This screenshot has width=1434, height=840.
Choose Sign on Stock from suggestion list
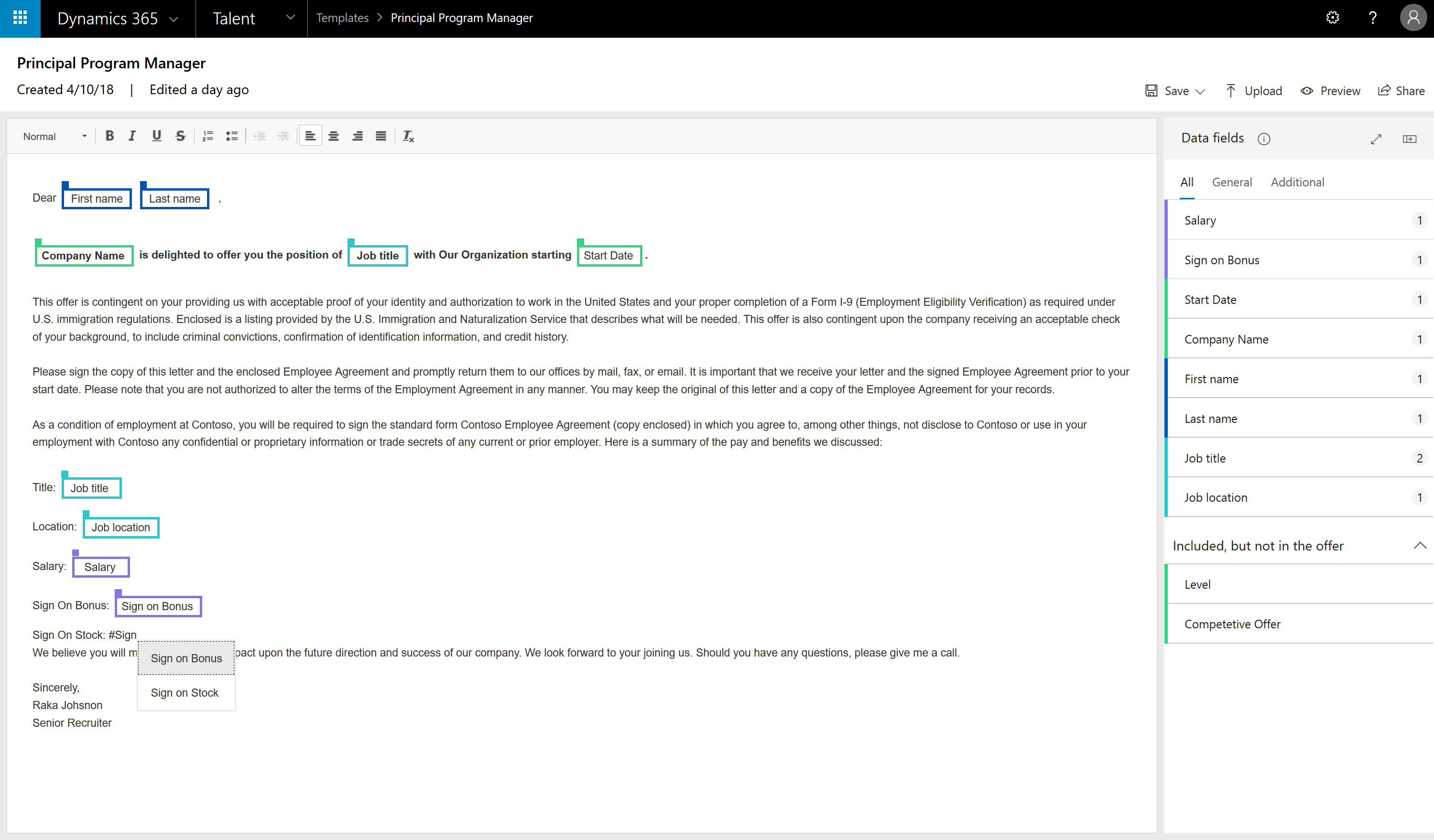coord(185,693)
